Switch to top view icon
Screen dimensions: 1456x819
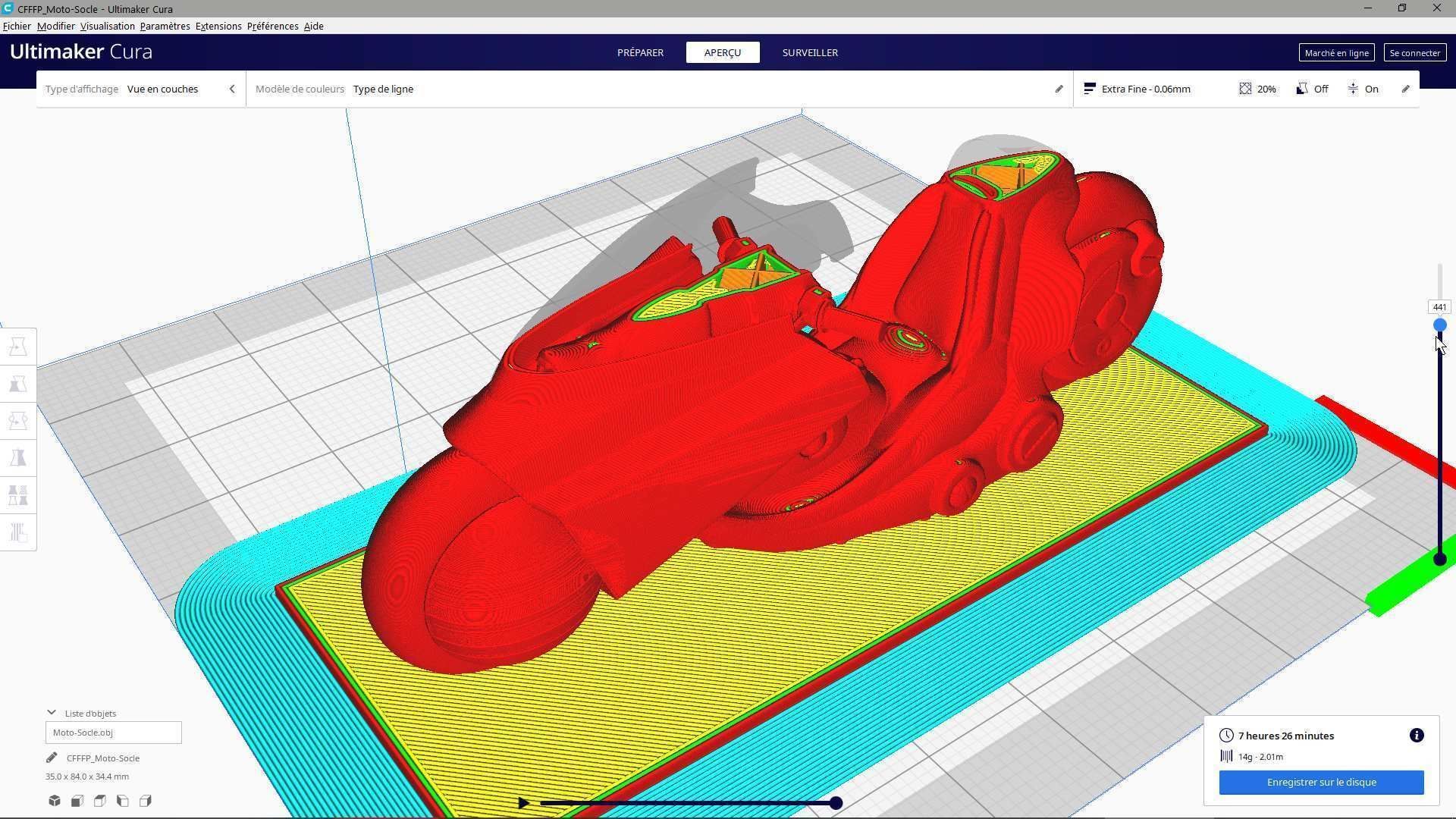100,801
